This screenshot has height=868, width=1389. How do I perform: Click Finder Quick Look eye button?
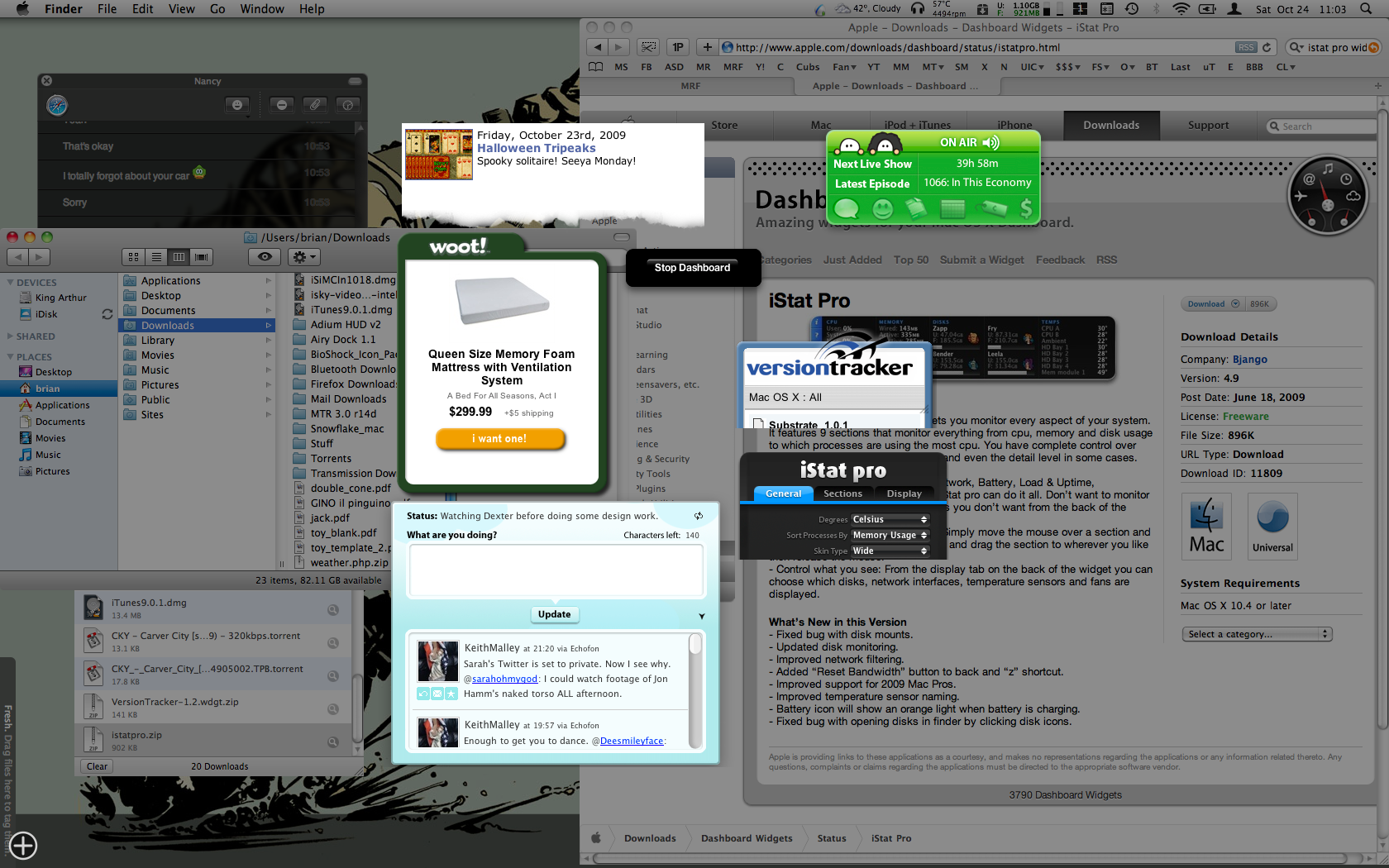coord(265,257)
